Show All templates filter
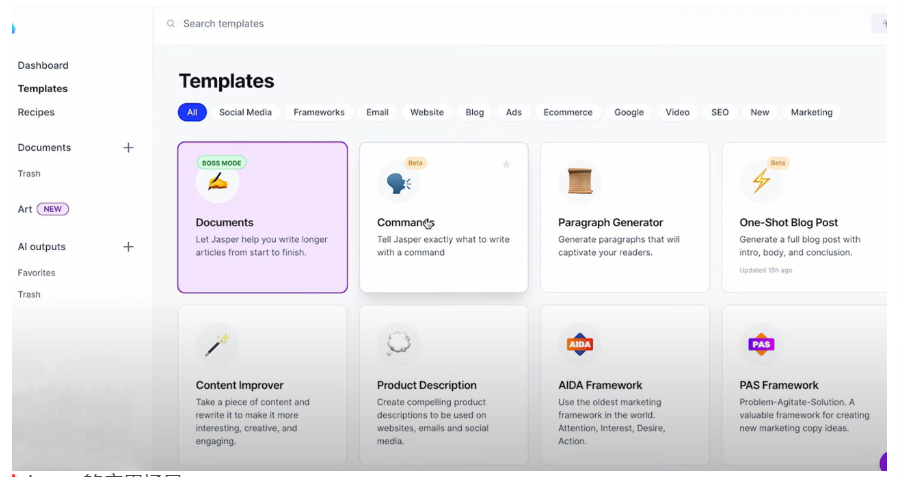Viewport: 904px width, 477px height. point(192,113)
